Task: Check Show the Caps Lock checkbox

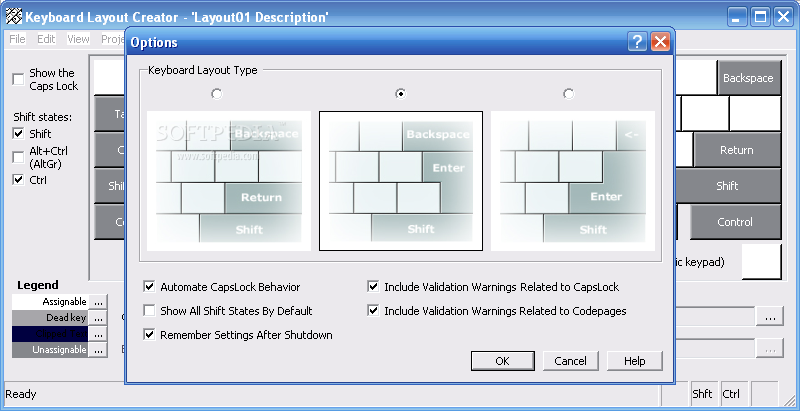Action: coord(18,79)
